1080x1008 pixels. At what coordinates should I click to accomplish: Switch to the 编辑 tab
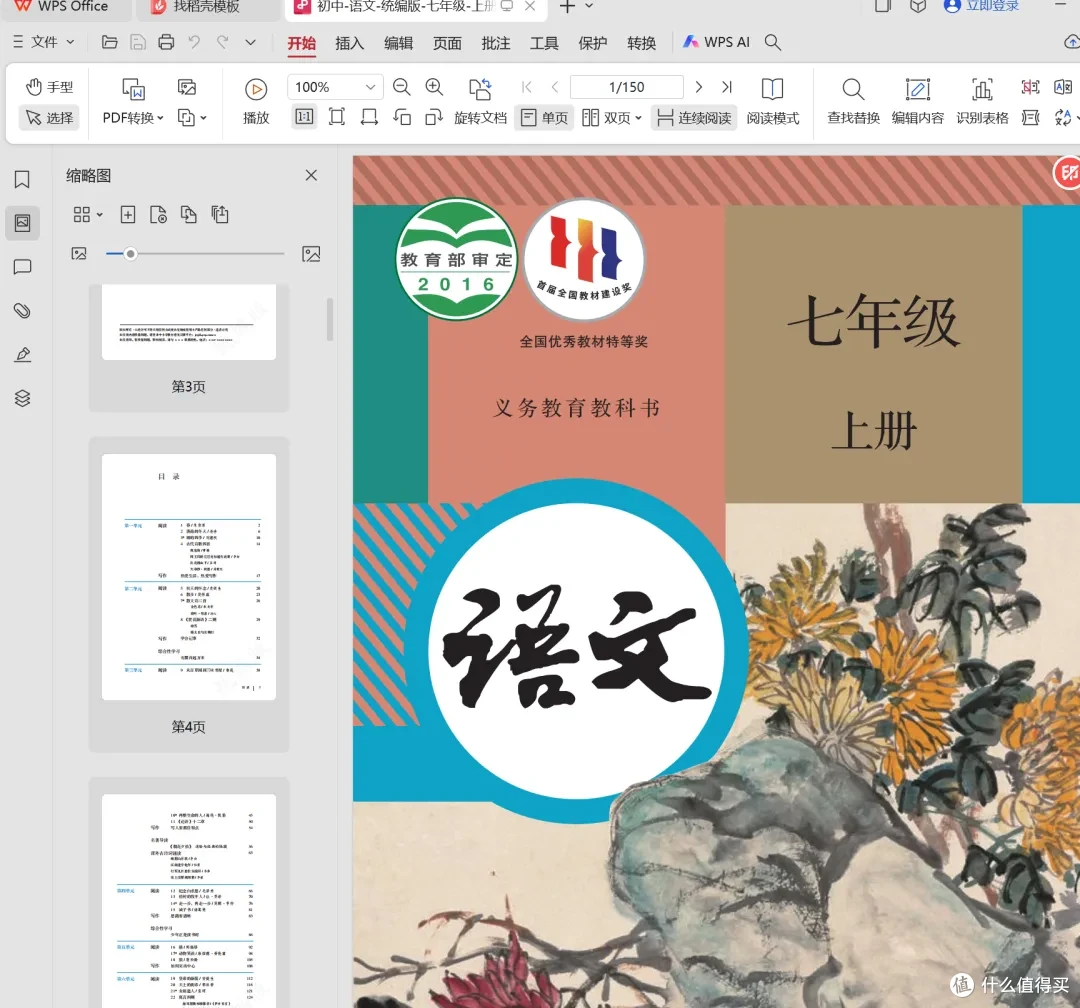click(398, 43)
